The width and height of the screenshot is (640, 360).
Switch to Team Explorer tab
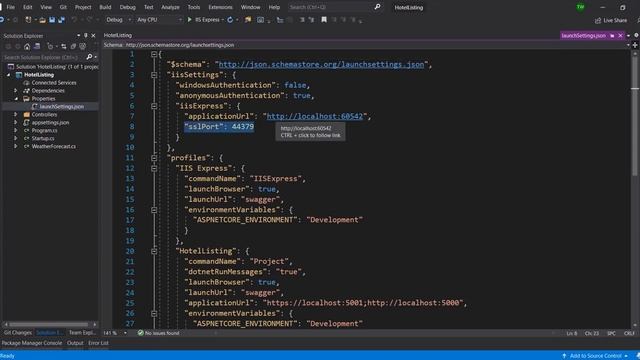(82, 333)
